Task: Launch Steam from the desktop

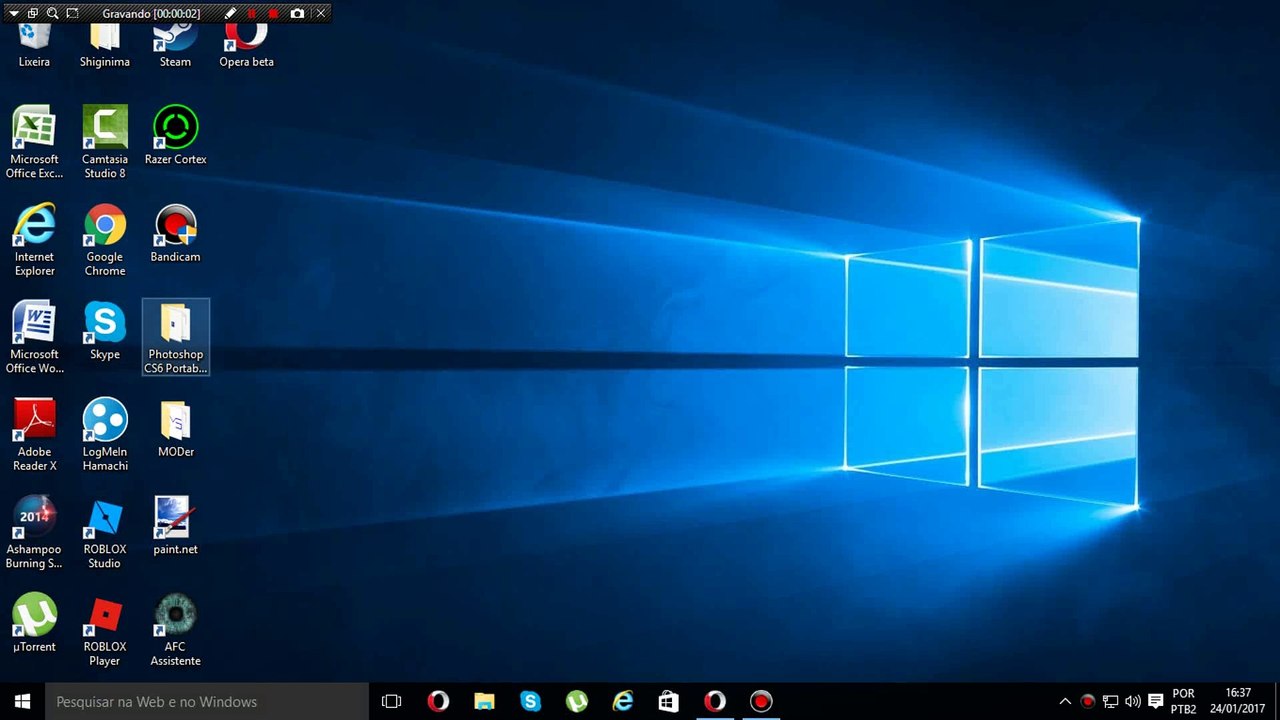Action: coord(175,45)
